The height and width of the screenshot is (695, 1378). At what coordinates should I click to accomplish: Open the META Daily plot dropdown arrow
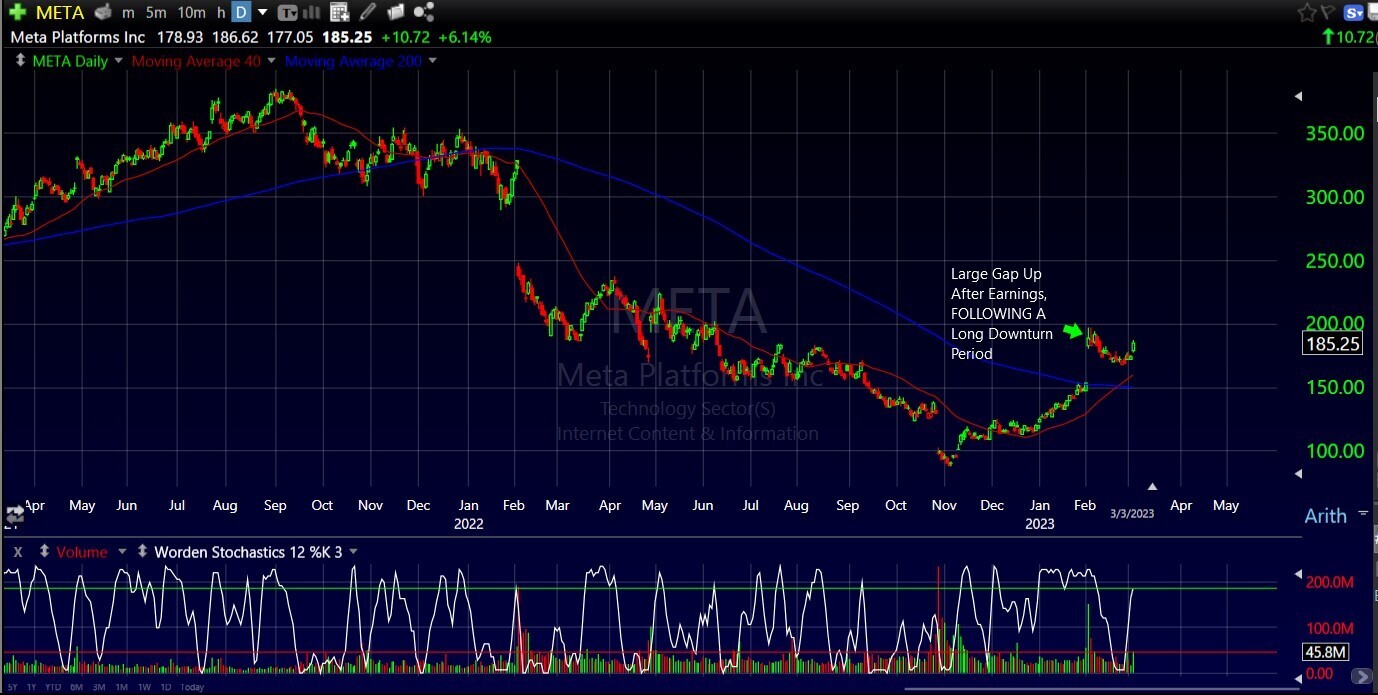click(118, 61)
